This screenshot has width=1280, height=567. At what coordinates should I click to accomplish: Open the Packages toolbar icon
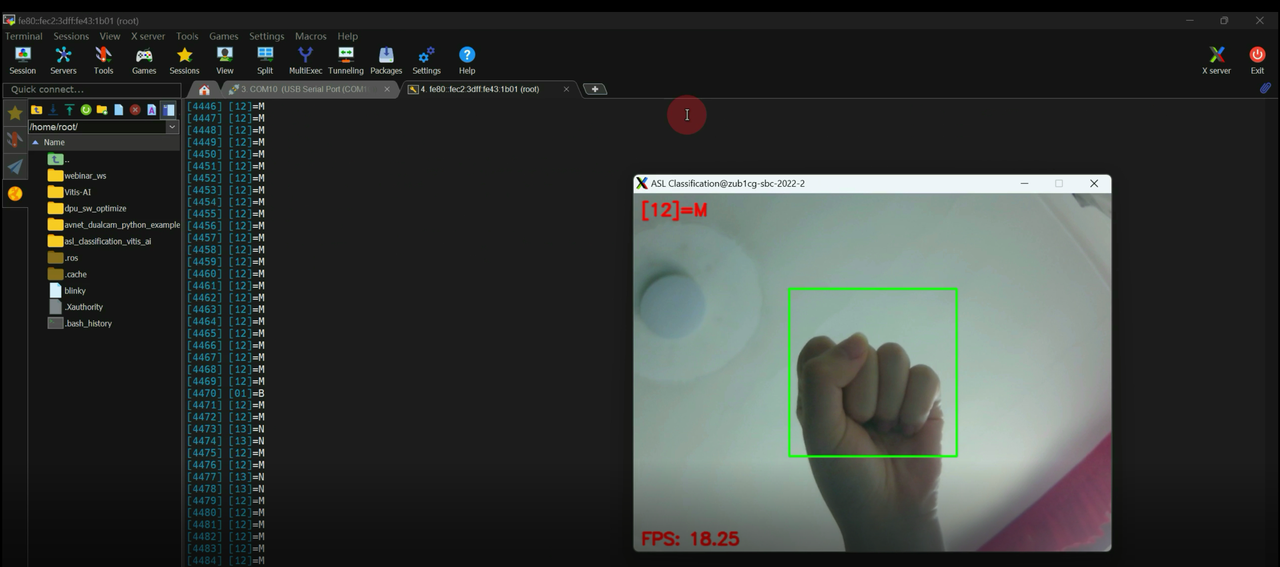click(386, 60)
